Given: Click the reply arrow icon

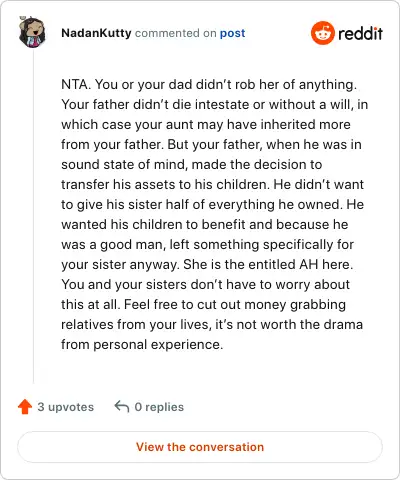Looking at the screenshot, I should coord(122,407).
